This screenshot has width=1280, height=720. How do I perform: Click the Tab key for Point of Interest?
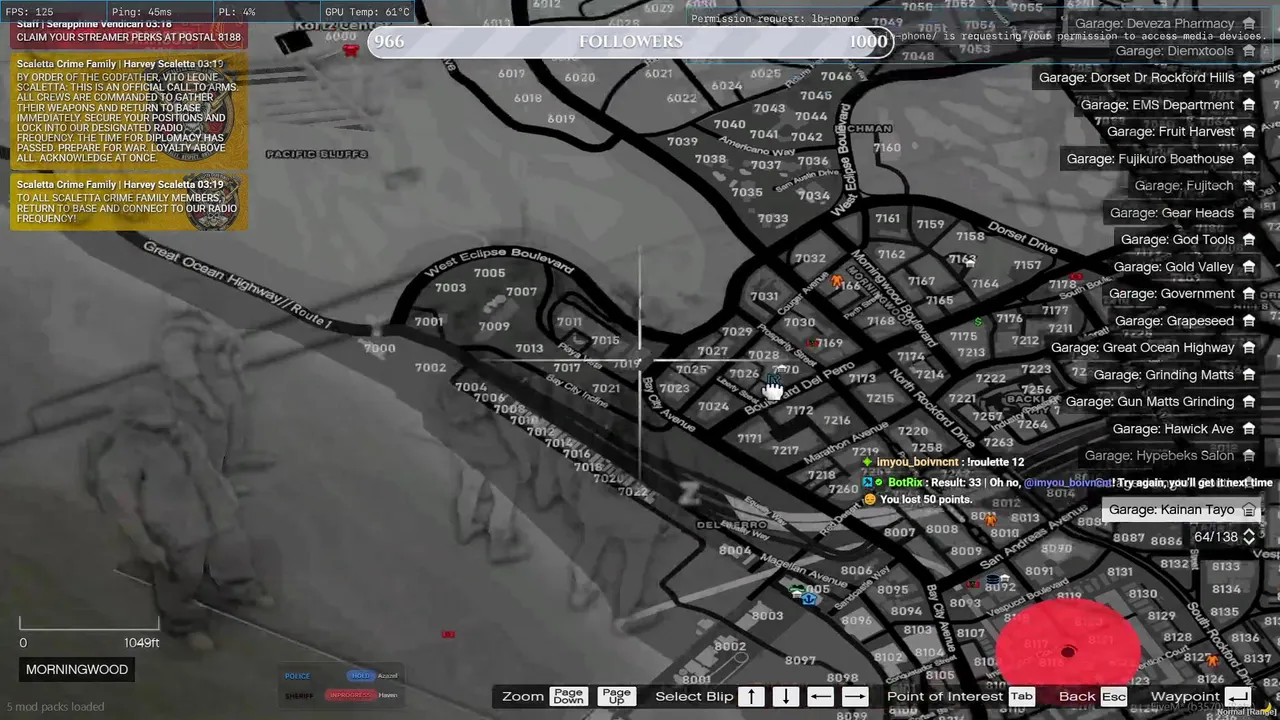click(1021, 696)
